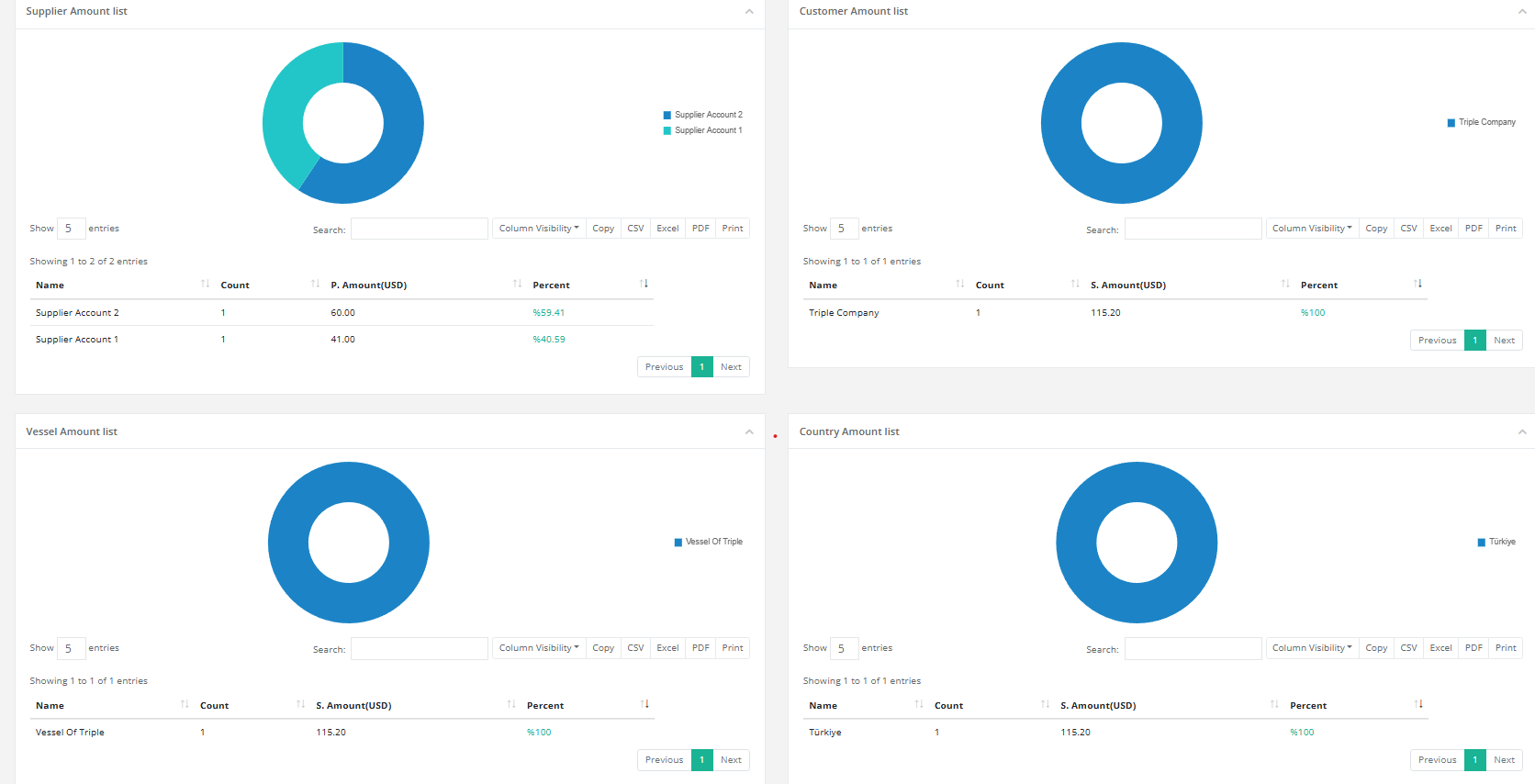Sort Country list by Percent column icon
Viewport: 1535px width, 784px height.
pyautogui.click(x=1418, y=704)
